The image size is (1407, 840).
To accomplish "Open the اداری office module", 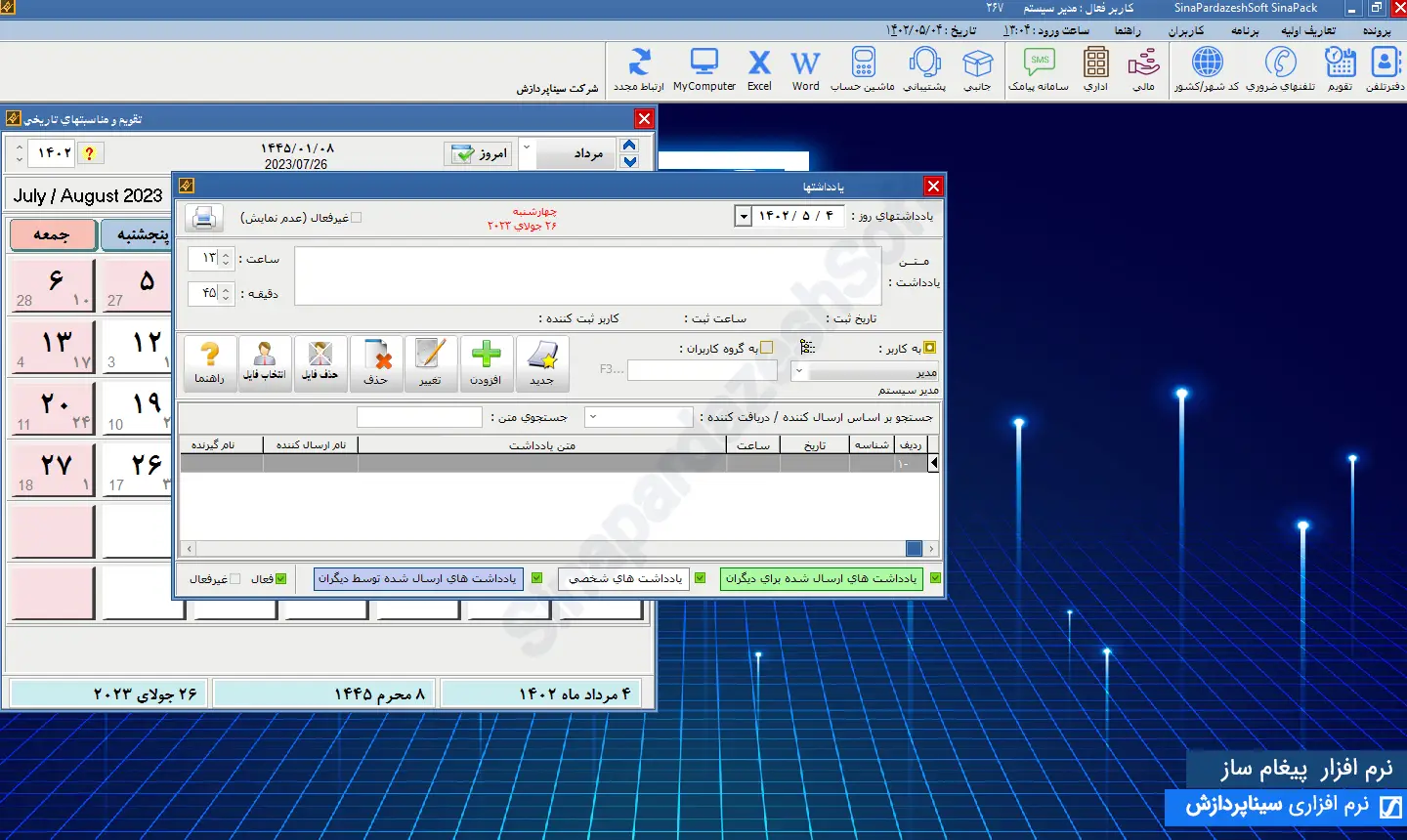I will coord(1096,69).
